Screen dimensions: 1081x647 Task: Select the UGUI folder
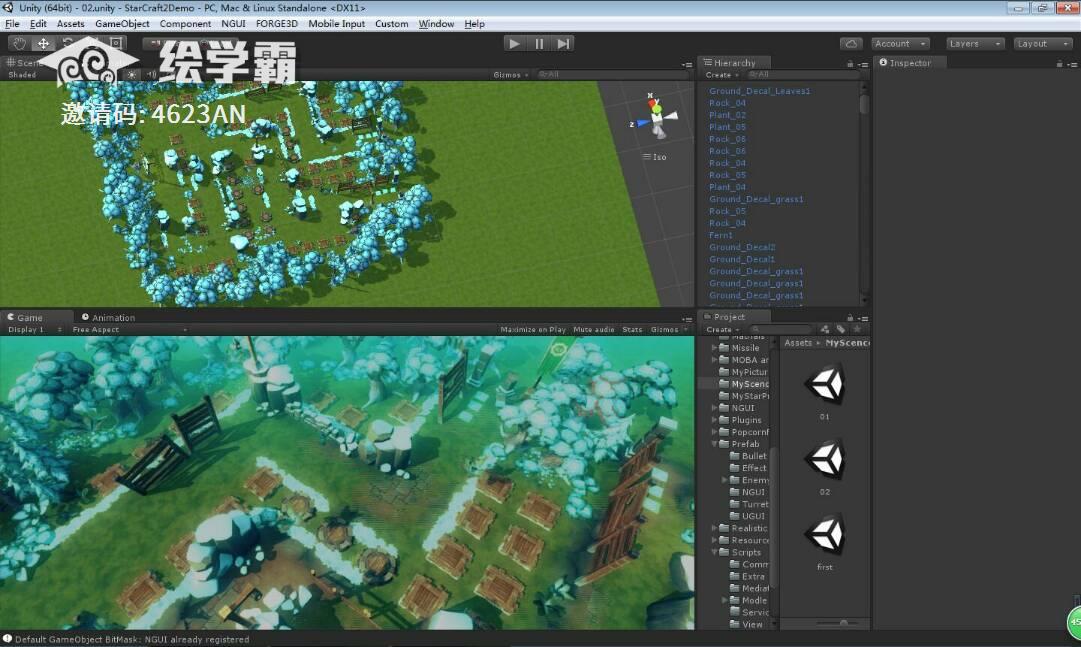[745, 516]
